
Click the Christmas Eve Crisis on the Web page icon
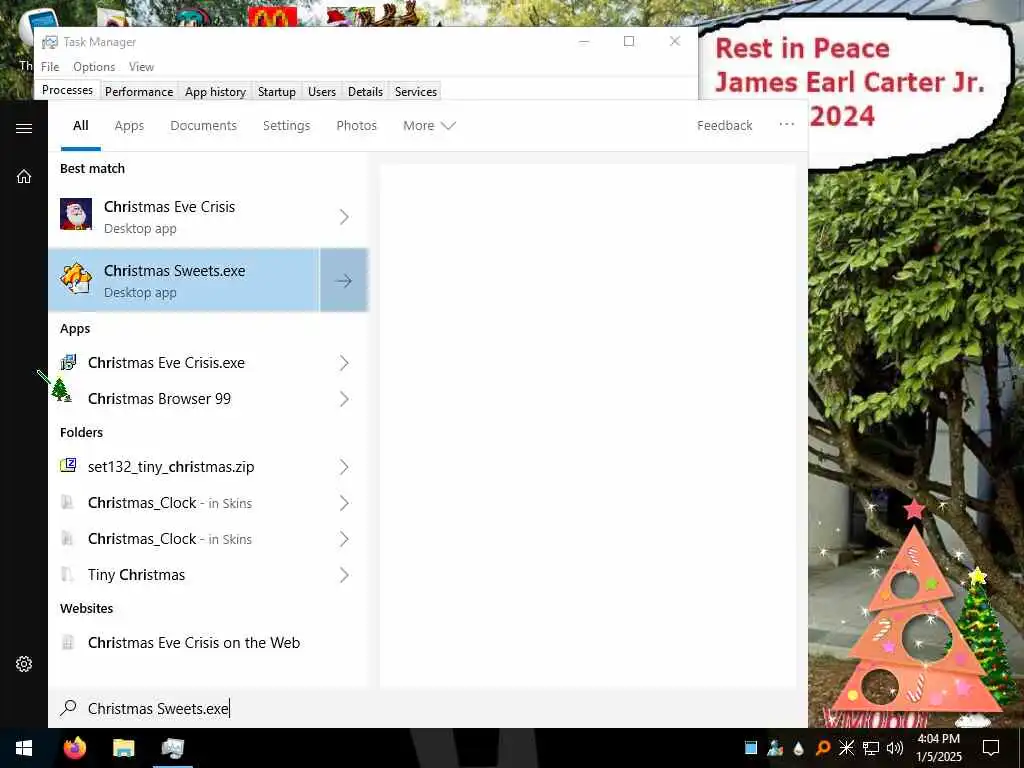click(68, 643)
